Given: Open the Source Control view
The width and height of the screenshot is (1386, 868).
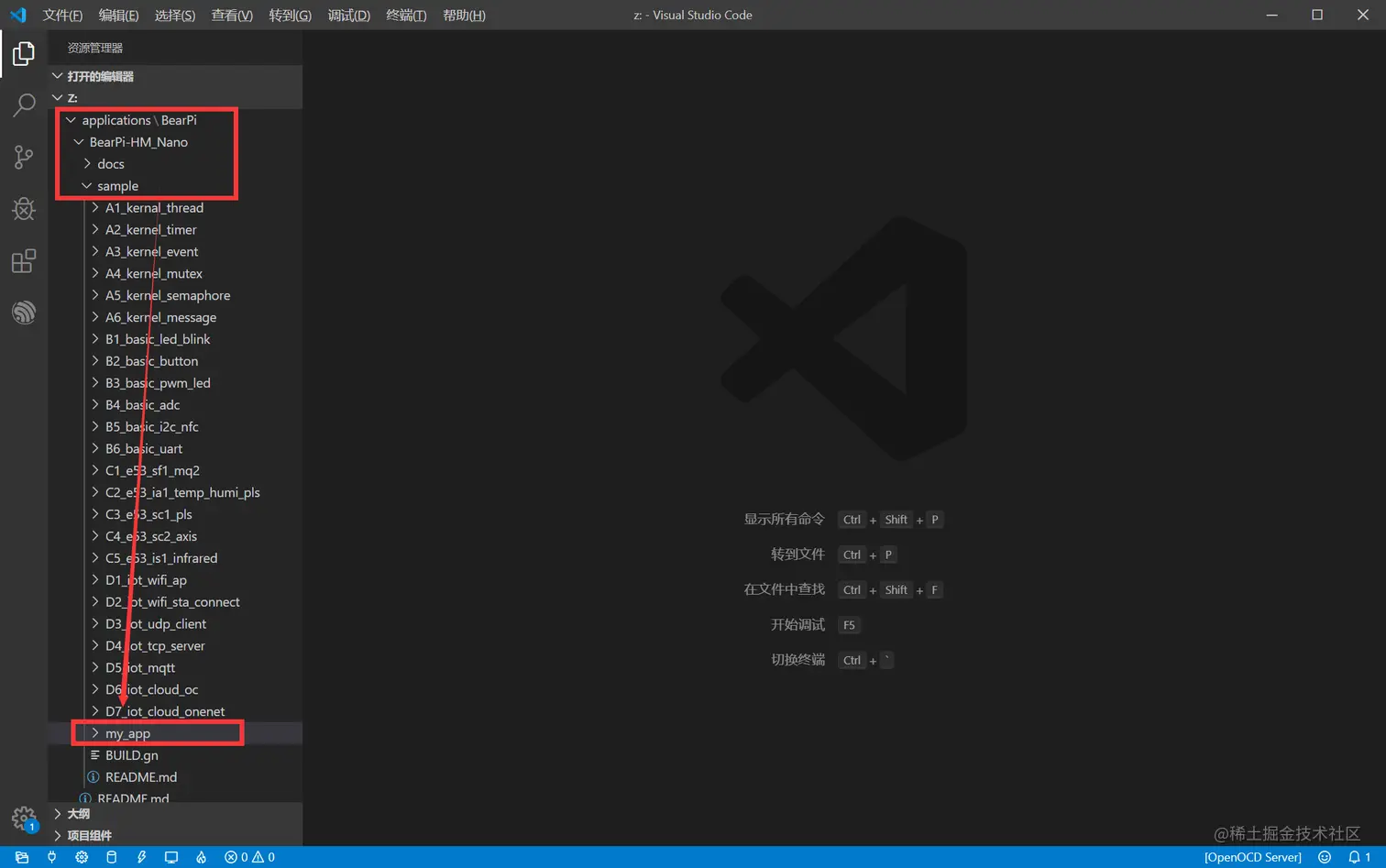Looking at the screenshot, I should pyautogui.click(x=24, y=157).
